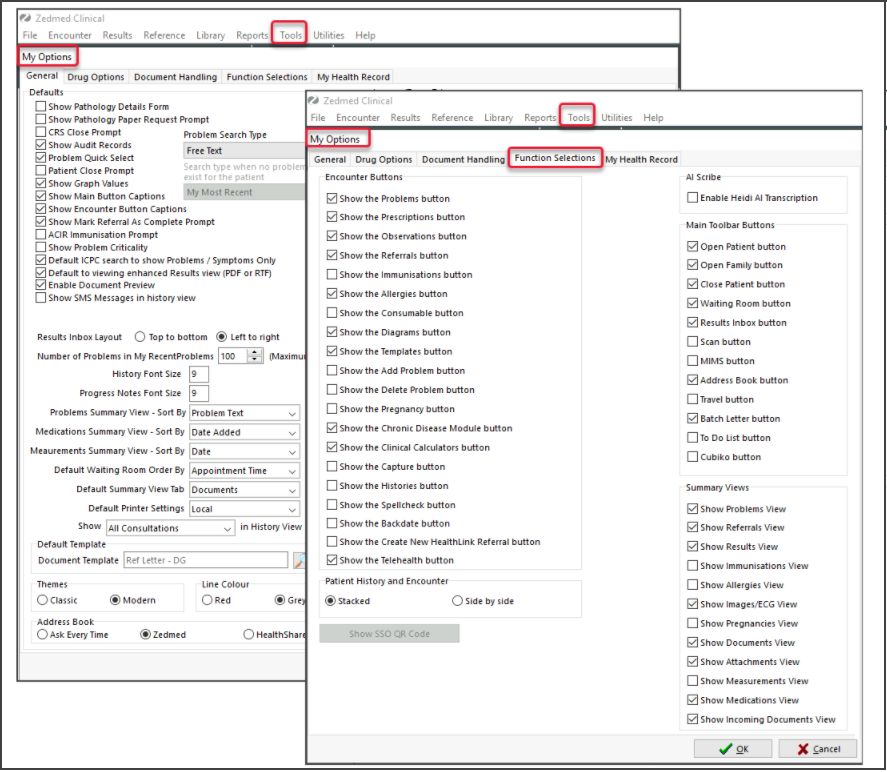Open Problems Summary View sort dropdown
Screen dimensions: 887x772
[x=244, y=413]
